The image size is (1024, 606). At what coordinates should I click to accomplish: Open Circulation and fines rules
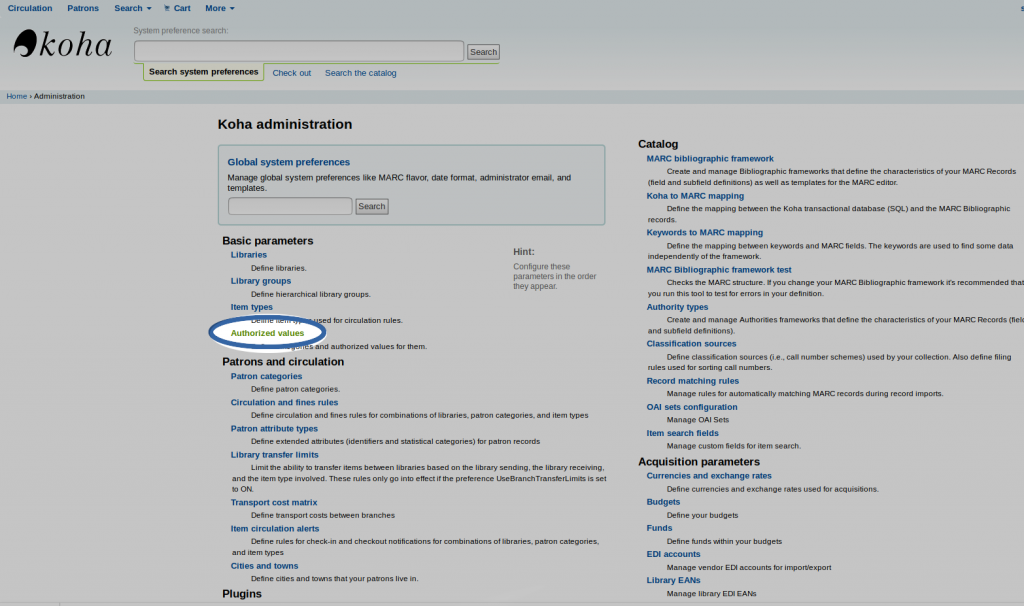click(x=284, y=402)
